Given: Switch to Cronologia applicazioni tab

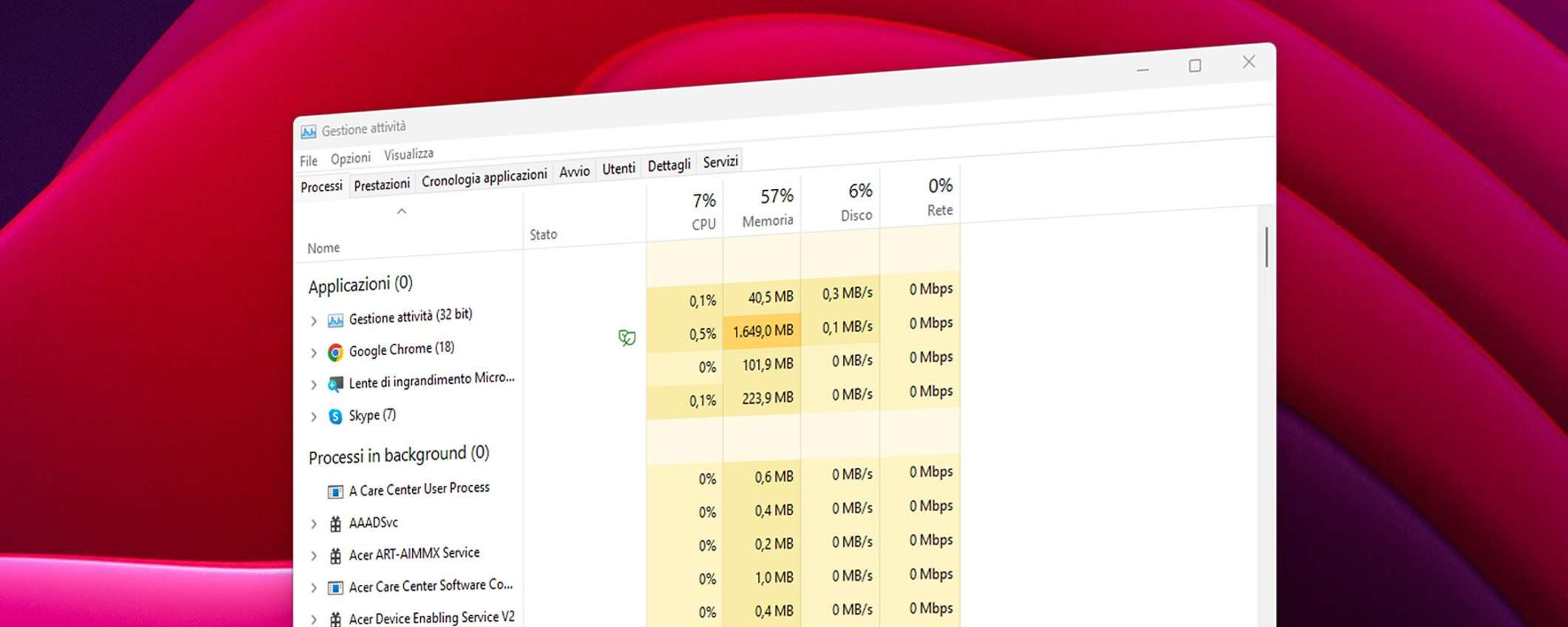Looking at the screenshot, I should [x=484, y=178].
